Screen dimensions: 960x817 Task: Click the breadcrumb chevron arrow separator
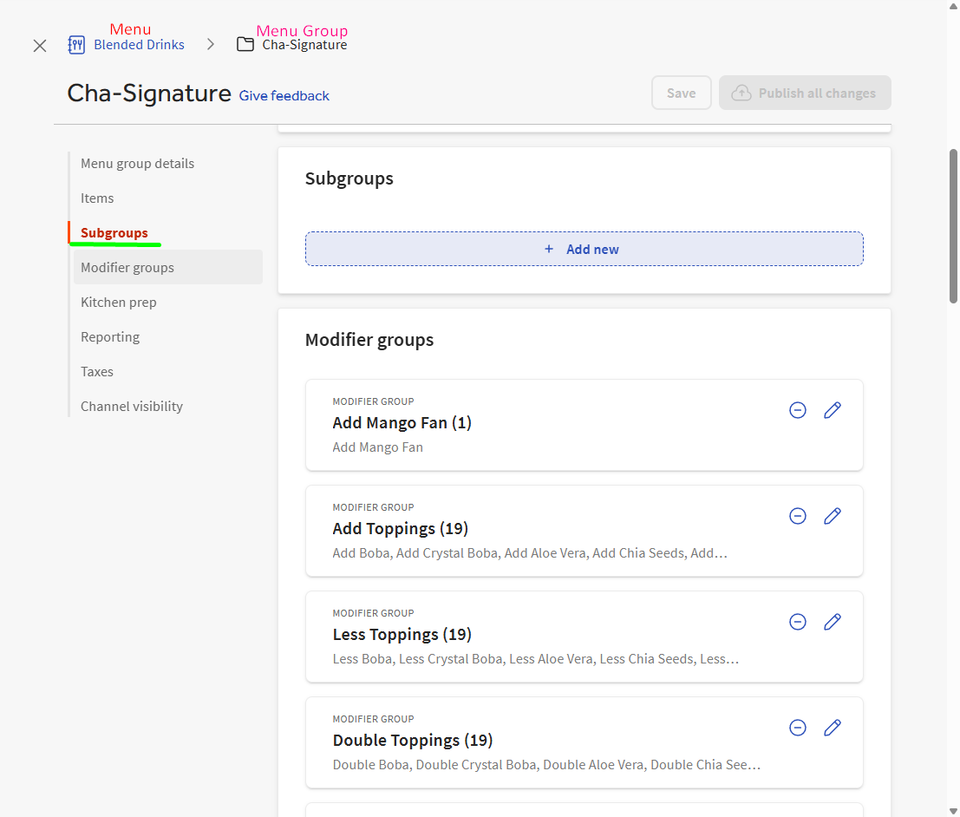[211, 44]
